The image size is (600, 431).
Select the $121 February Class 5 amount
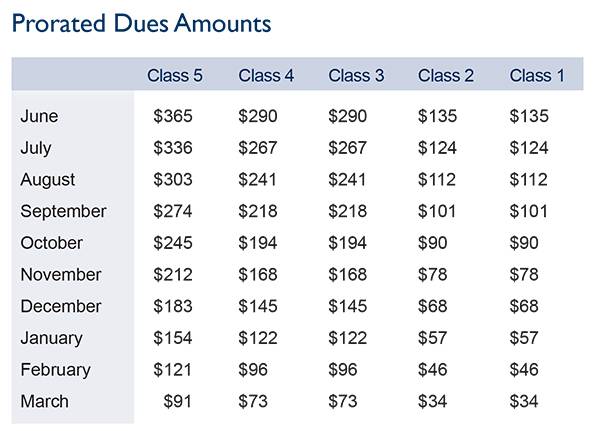pos(172,370)
